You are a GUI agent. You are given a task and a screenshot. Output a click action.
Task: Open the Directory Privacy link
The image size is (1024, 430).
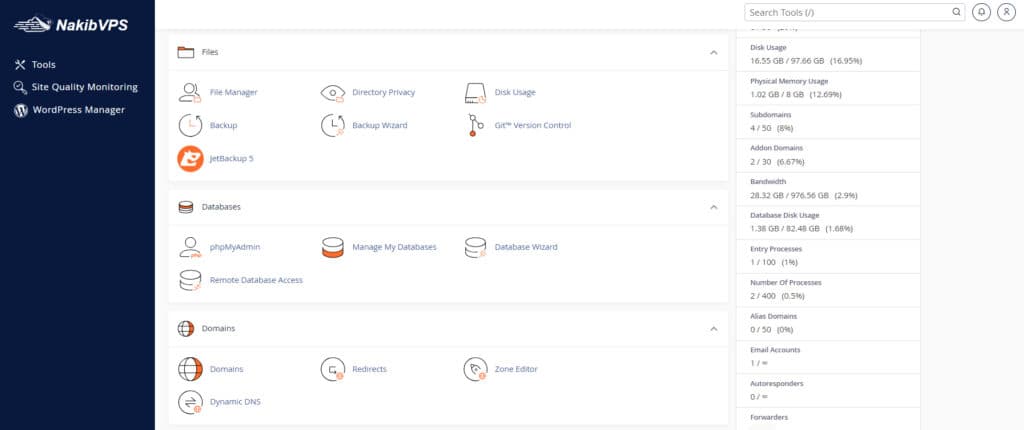pos(383,93)
